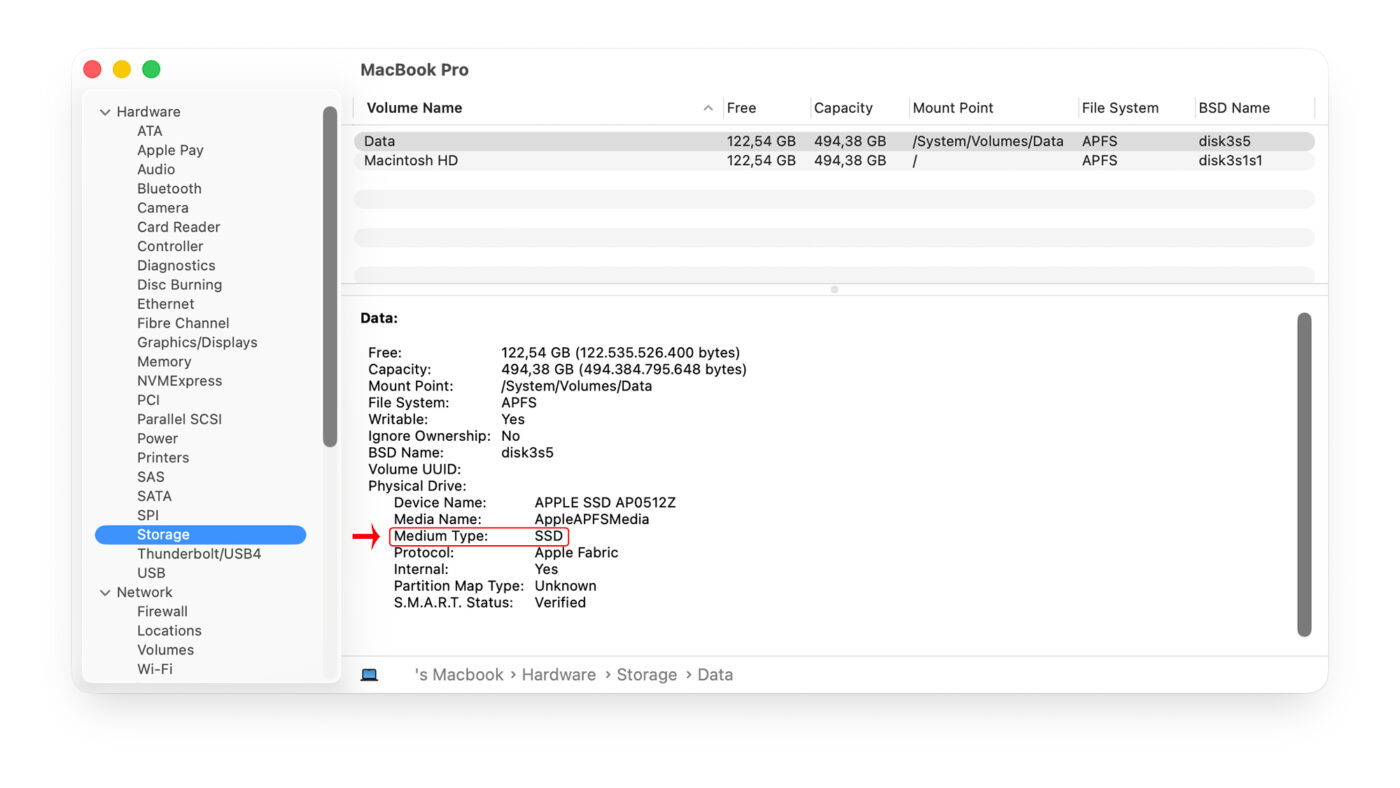
Task: Select Thunderbolt/USB4 in sidebar
Action: point(199,554)
